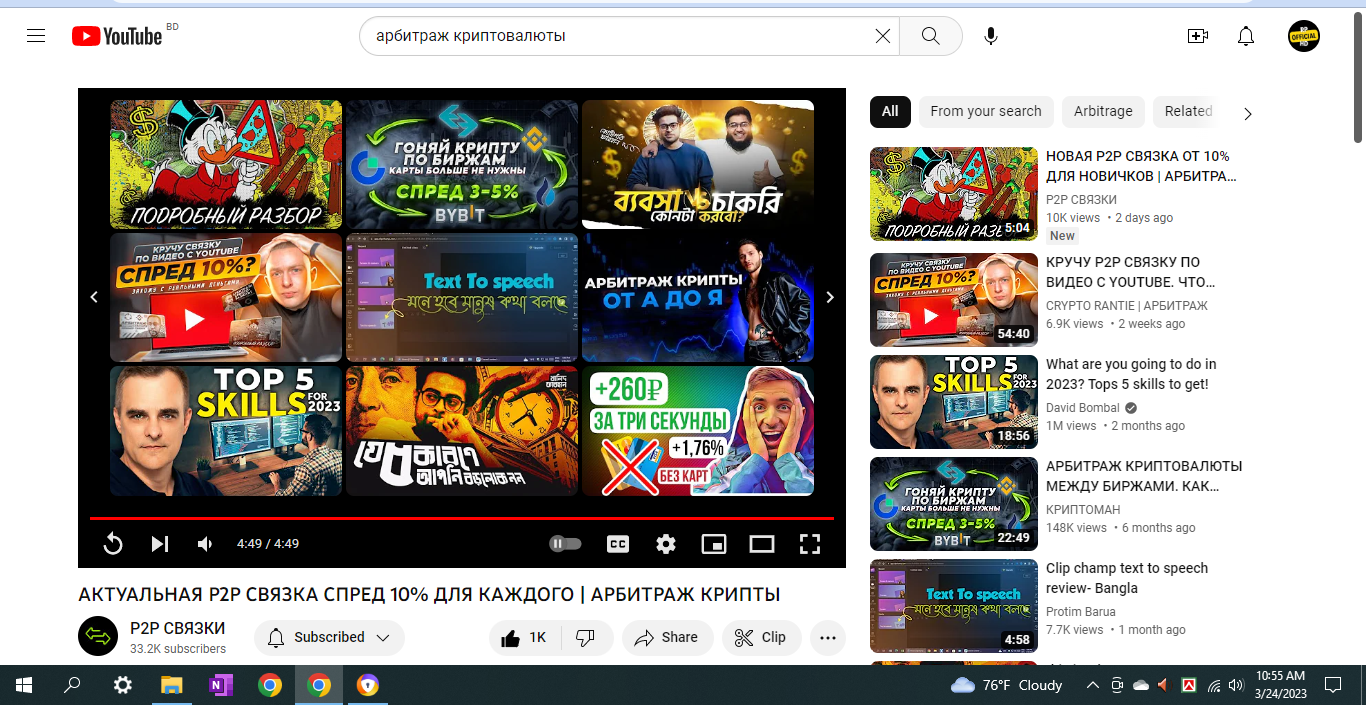
Task: Open the Windows taskbar search
Action: point(72,685)
